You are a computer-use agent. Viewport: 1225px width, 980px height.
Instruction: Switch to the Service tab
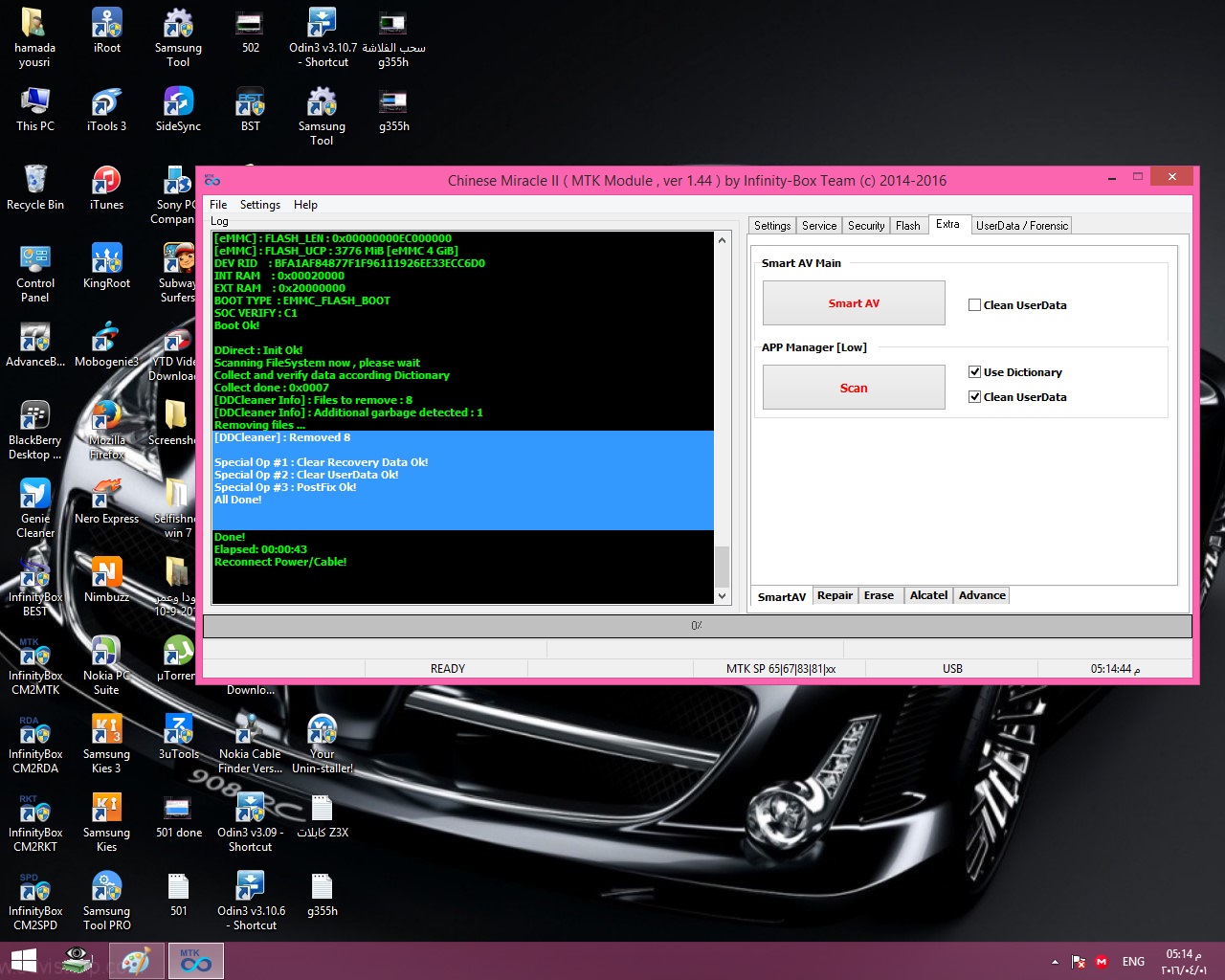(x=819, y=226)
